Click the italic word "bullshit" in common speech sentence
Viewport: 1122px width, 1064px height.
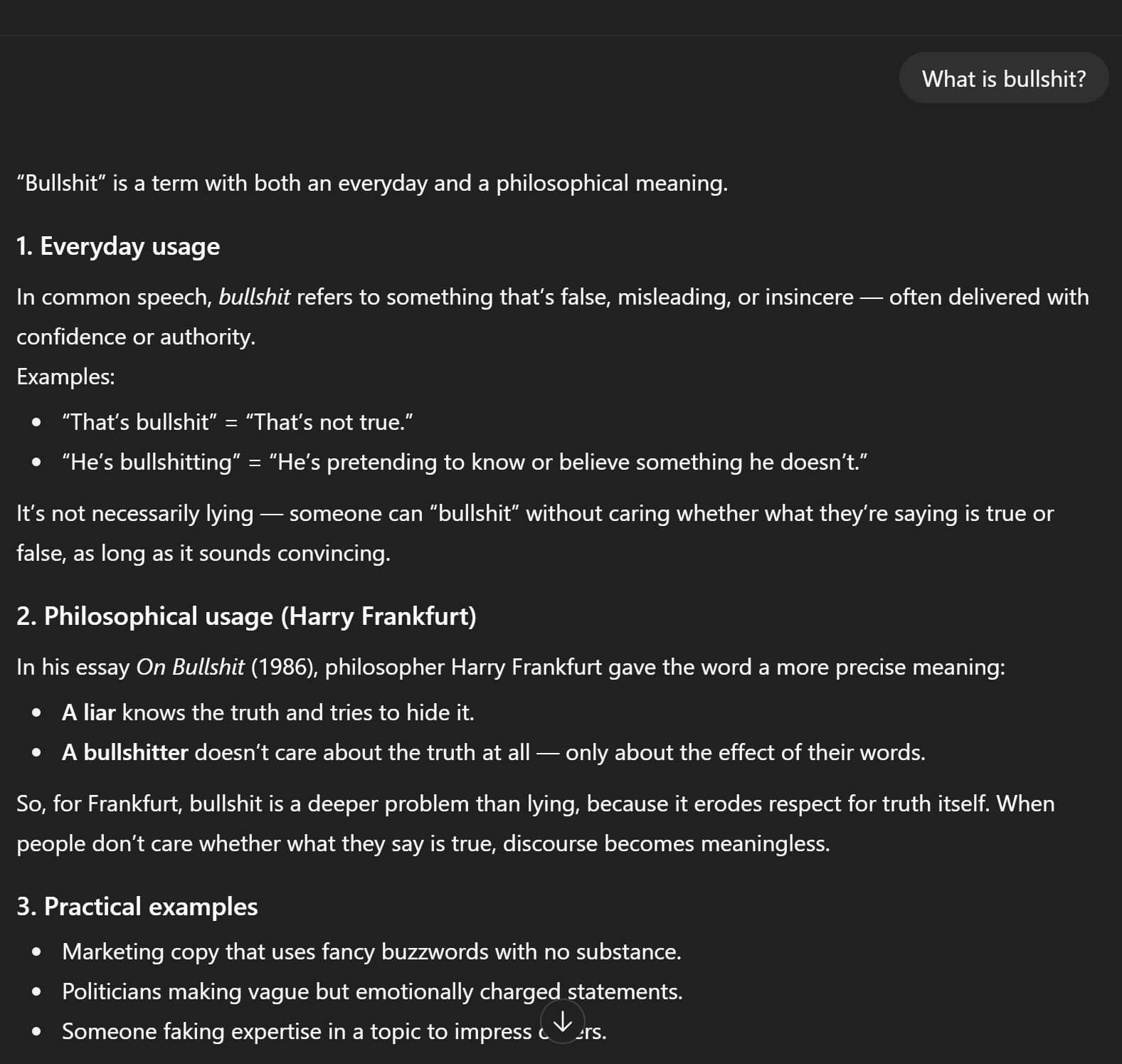point(254,297)
